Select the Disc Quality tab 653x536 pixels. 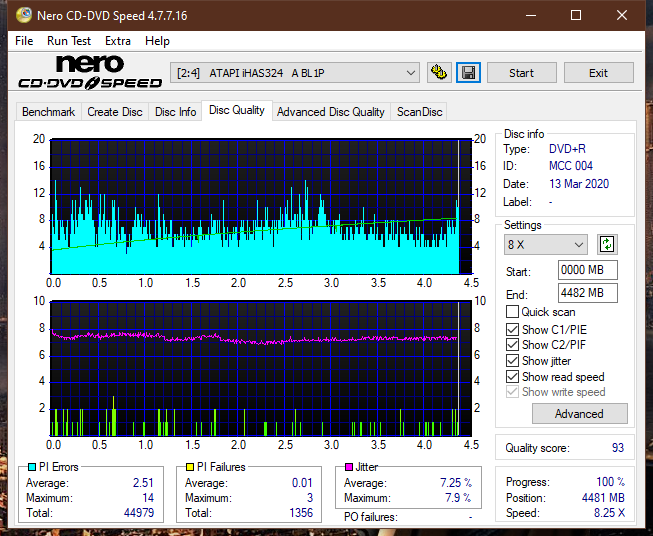(237, 110)
